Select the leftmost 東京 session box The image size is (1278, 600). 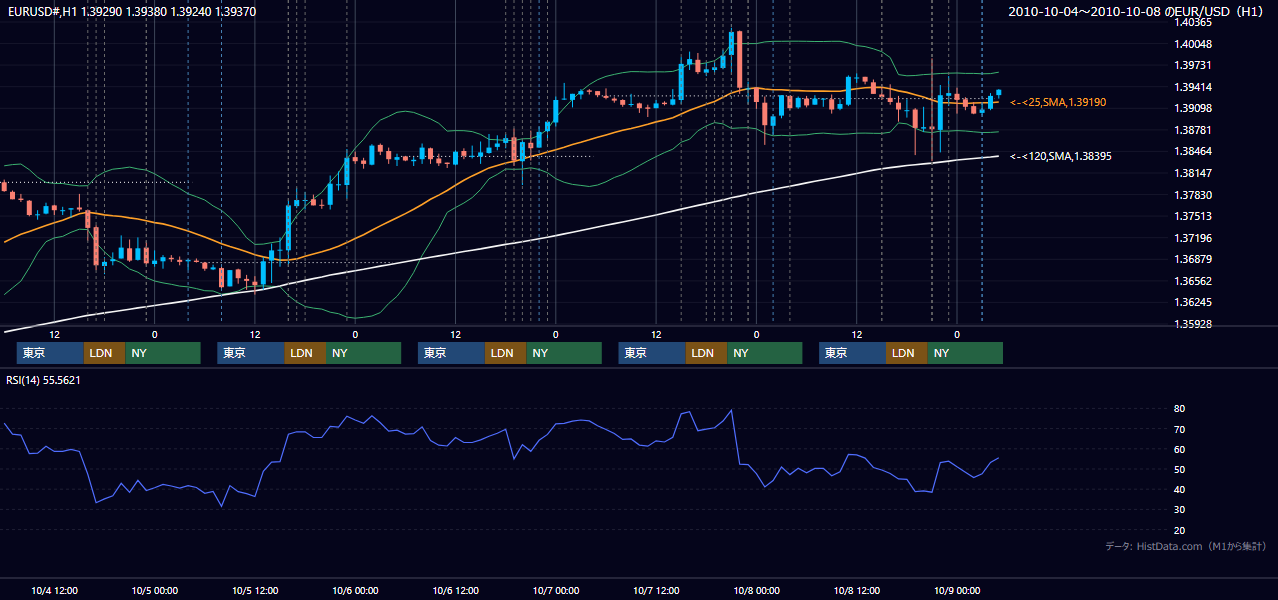(50, 353)
